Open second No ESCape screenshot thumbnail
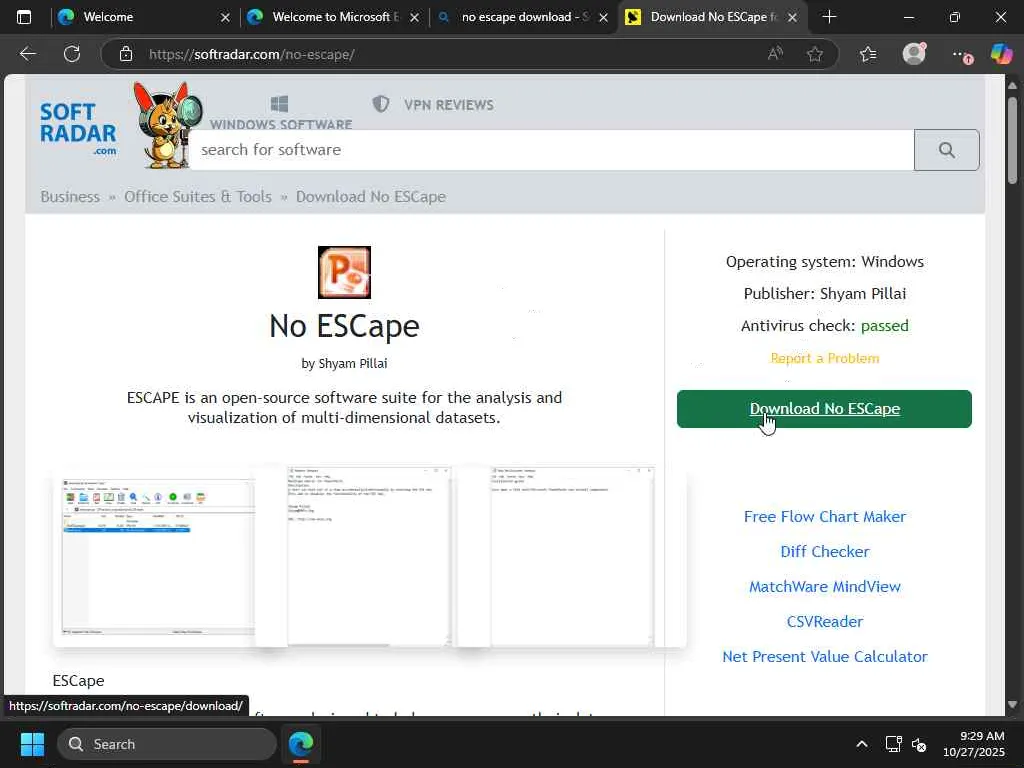 369,556
